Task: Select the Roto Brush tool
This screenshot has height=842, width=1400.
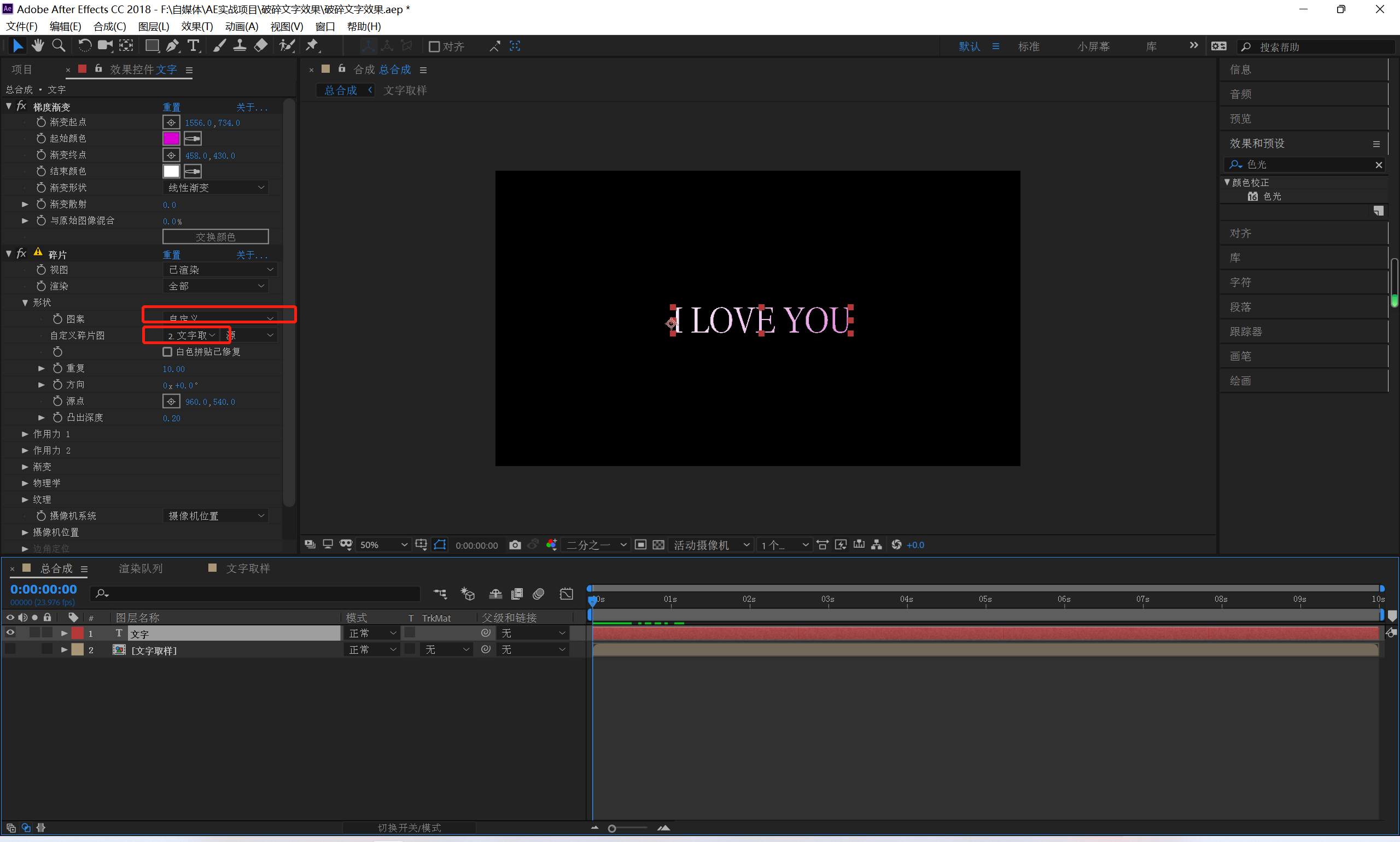Action: (287, 45)
